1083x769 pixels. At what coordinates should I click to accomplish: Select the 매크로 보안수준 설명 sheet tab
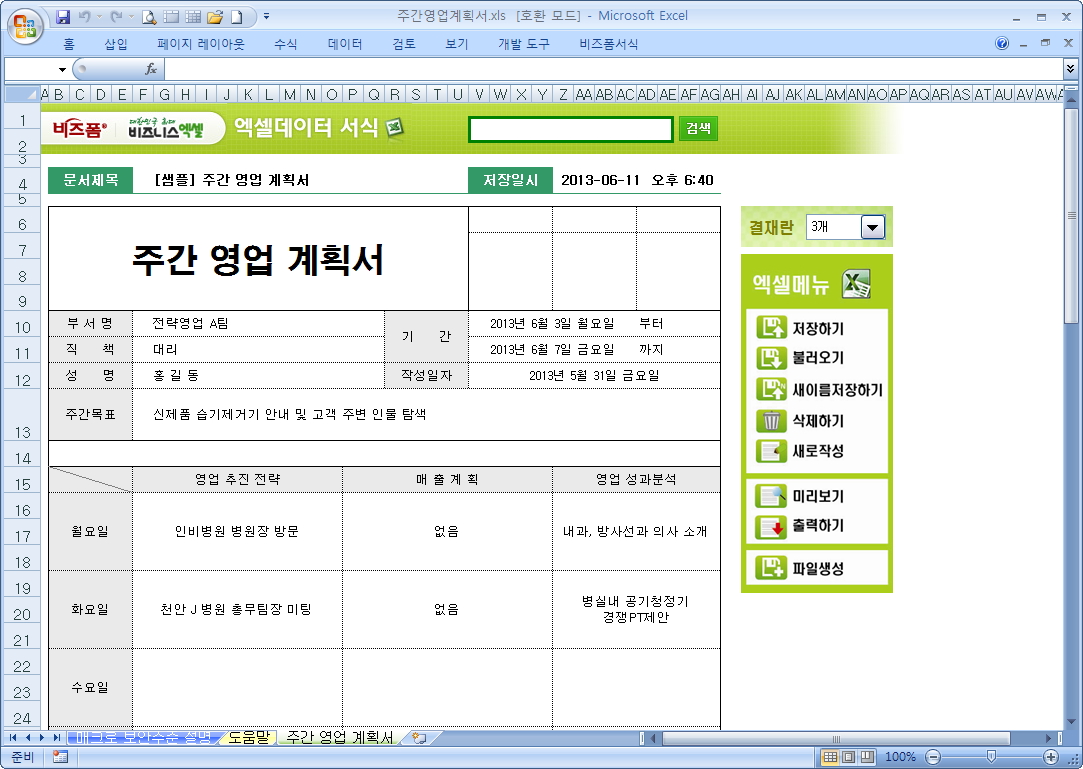[144, 737]
